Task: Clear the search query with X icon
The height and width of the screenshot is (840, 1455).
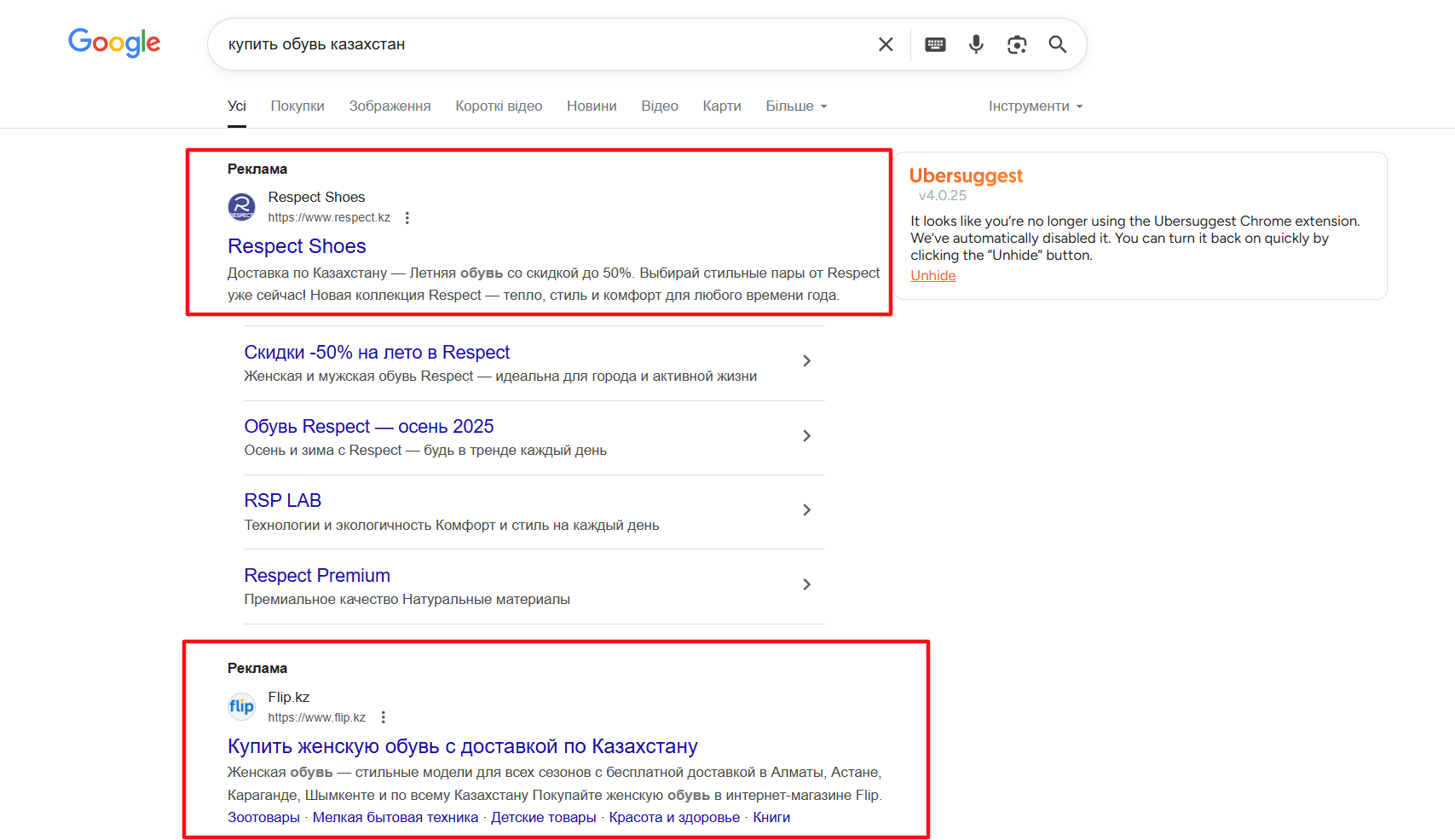Action: tap(886, 44)
